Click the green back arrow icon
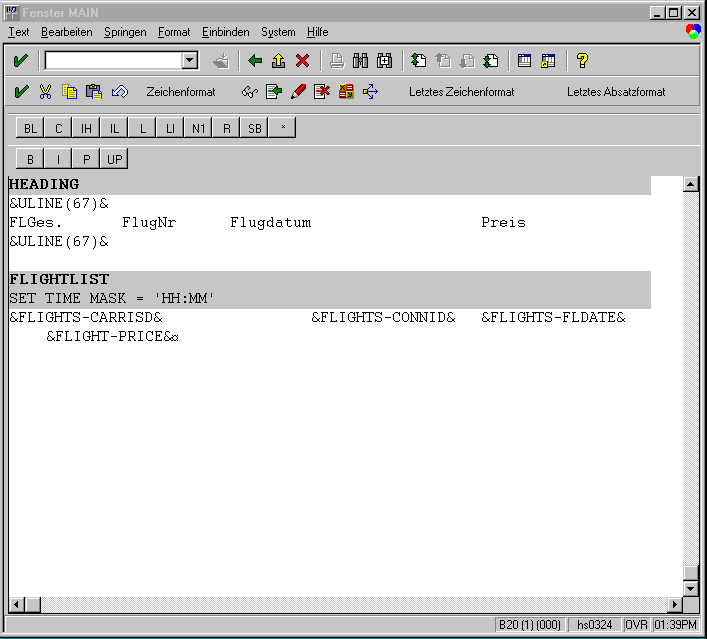 pos(255,61)
